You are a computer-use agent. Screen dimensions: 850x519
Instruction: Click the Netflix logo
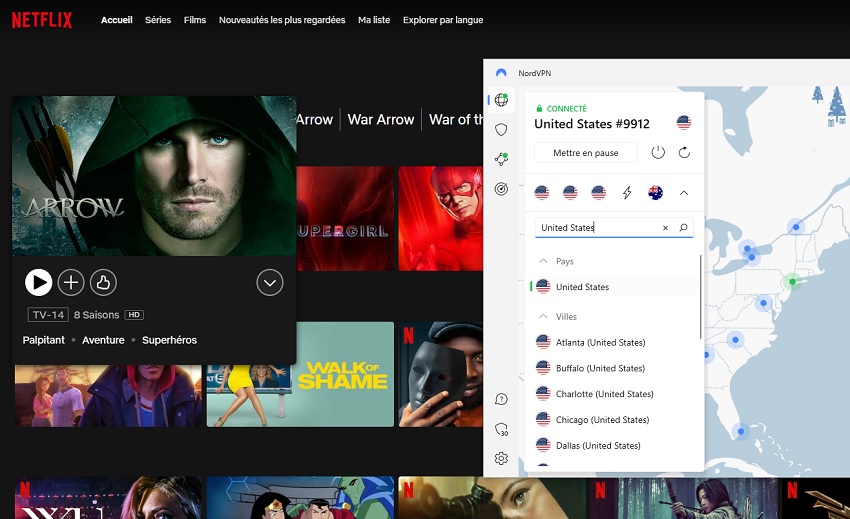point(42,20)
